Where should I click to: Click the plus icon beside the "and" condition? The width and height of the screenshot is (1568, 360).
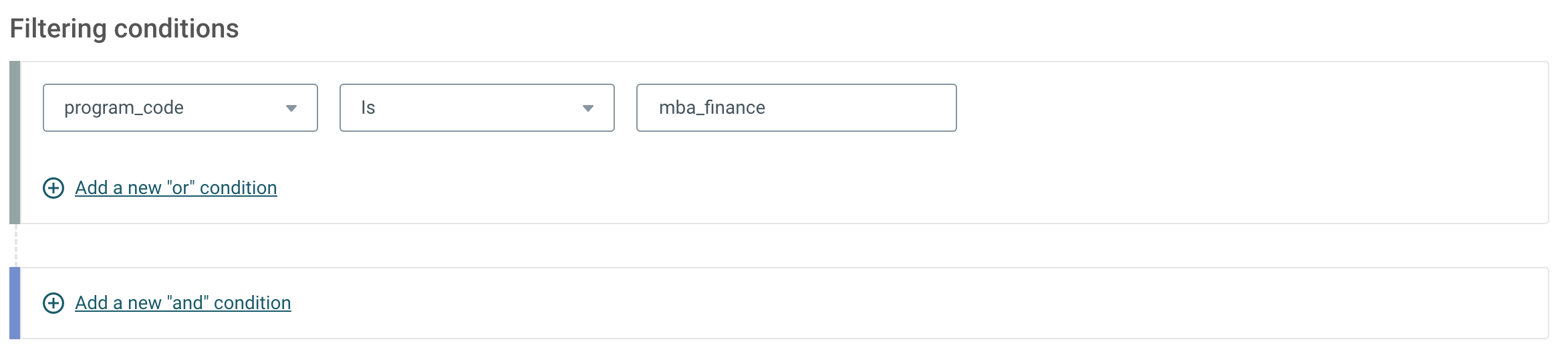53,303
